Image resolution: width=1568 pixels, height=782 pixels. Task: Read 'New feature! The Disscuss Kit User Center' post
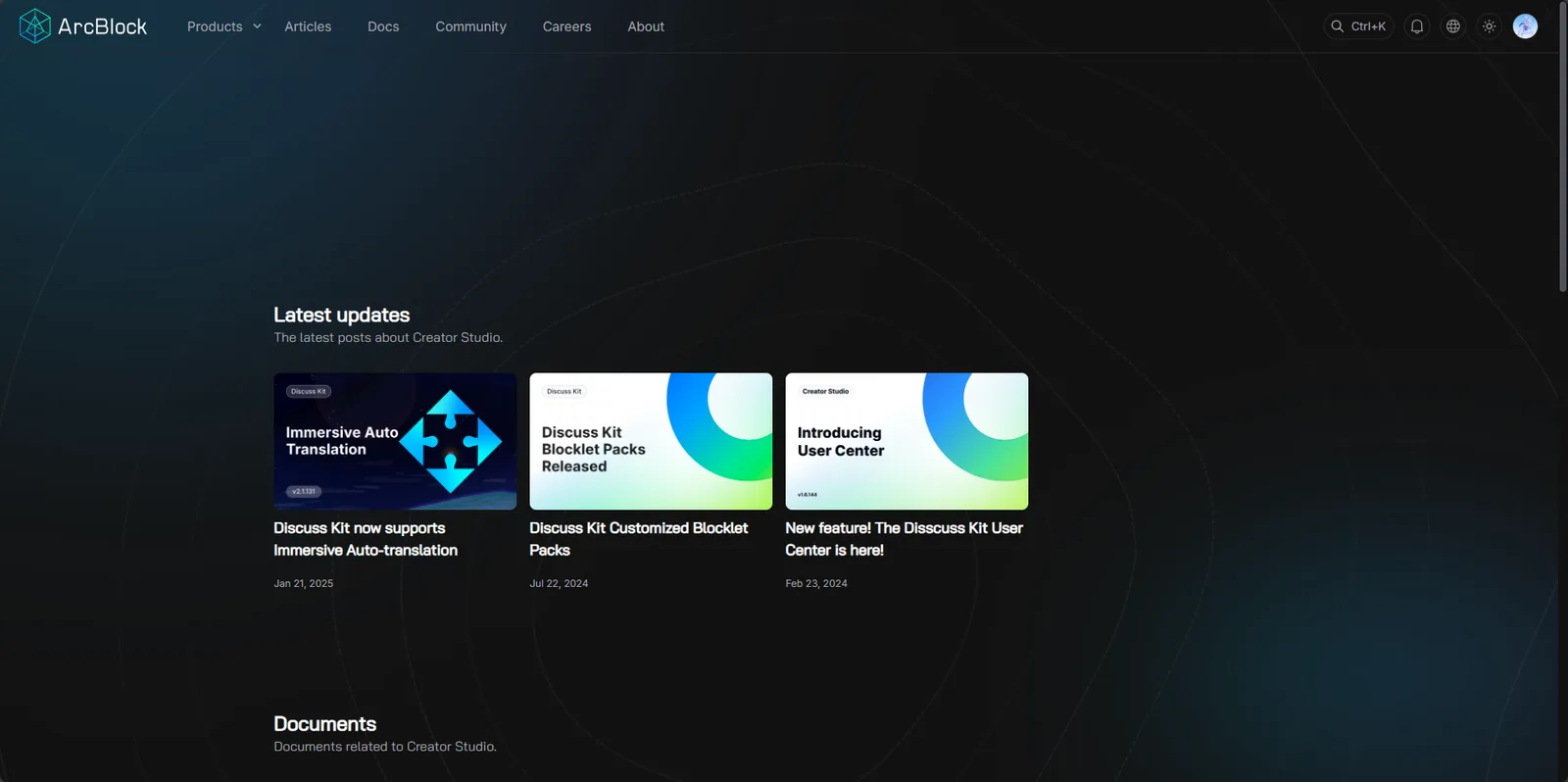[904, 539]
